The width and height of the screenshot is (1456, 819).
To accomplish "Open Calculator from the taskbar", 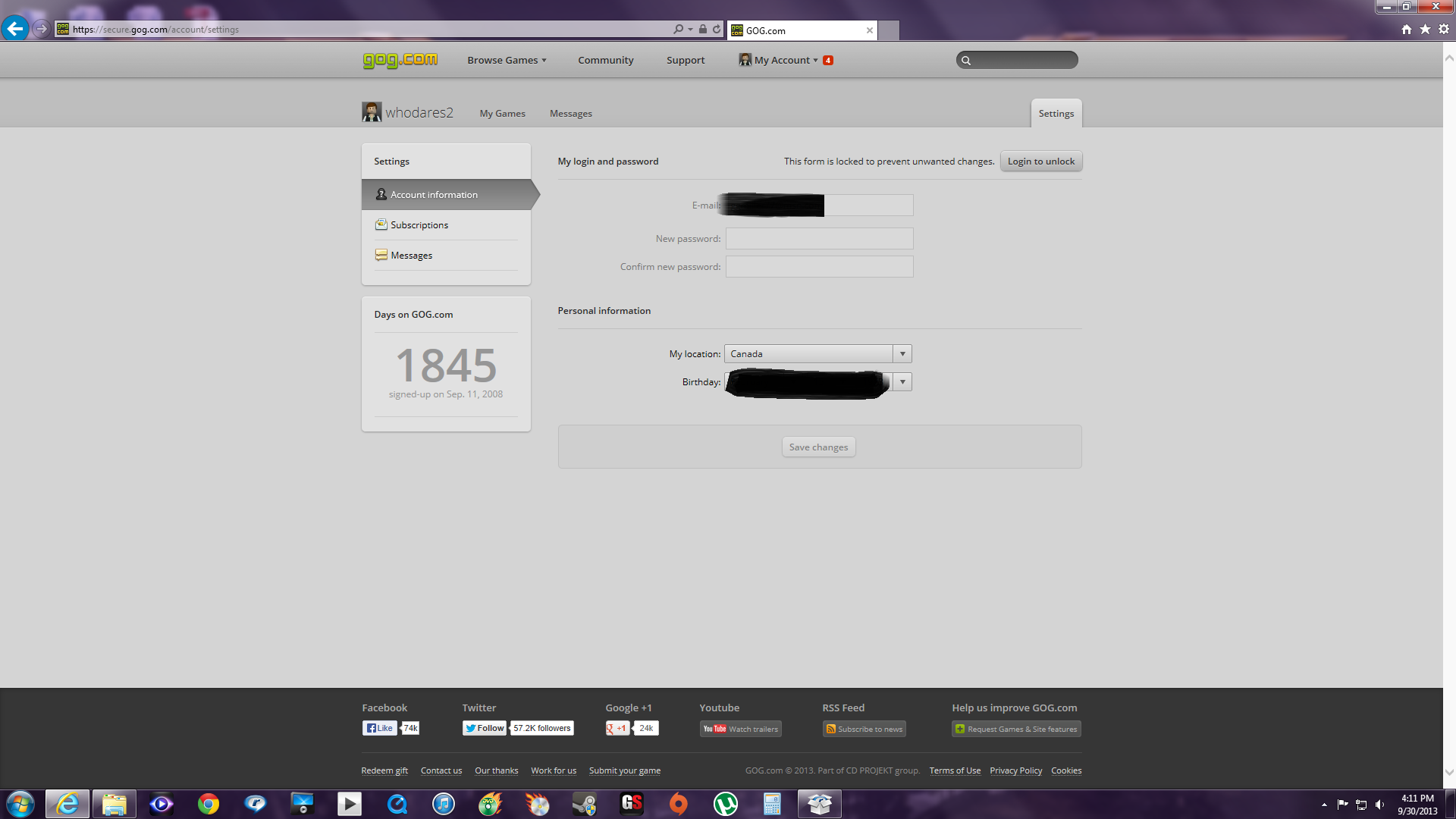I will click(772, 804).
